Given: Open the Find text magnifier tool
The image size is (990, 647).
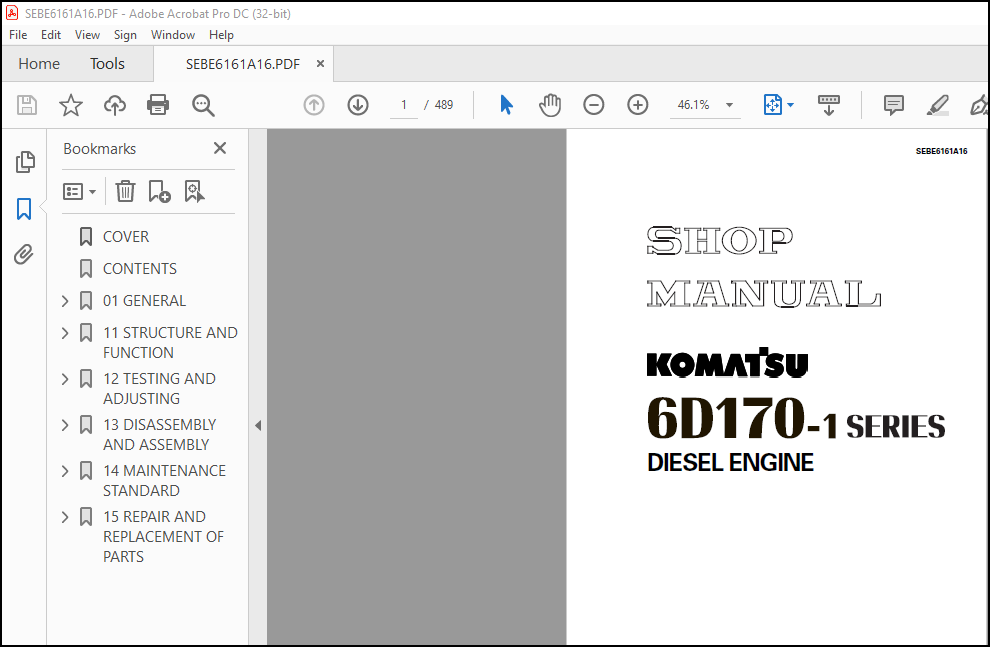Looking at the screenshot, I should point(203,105).
